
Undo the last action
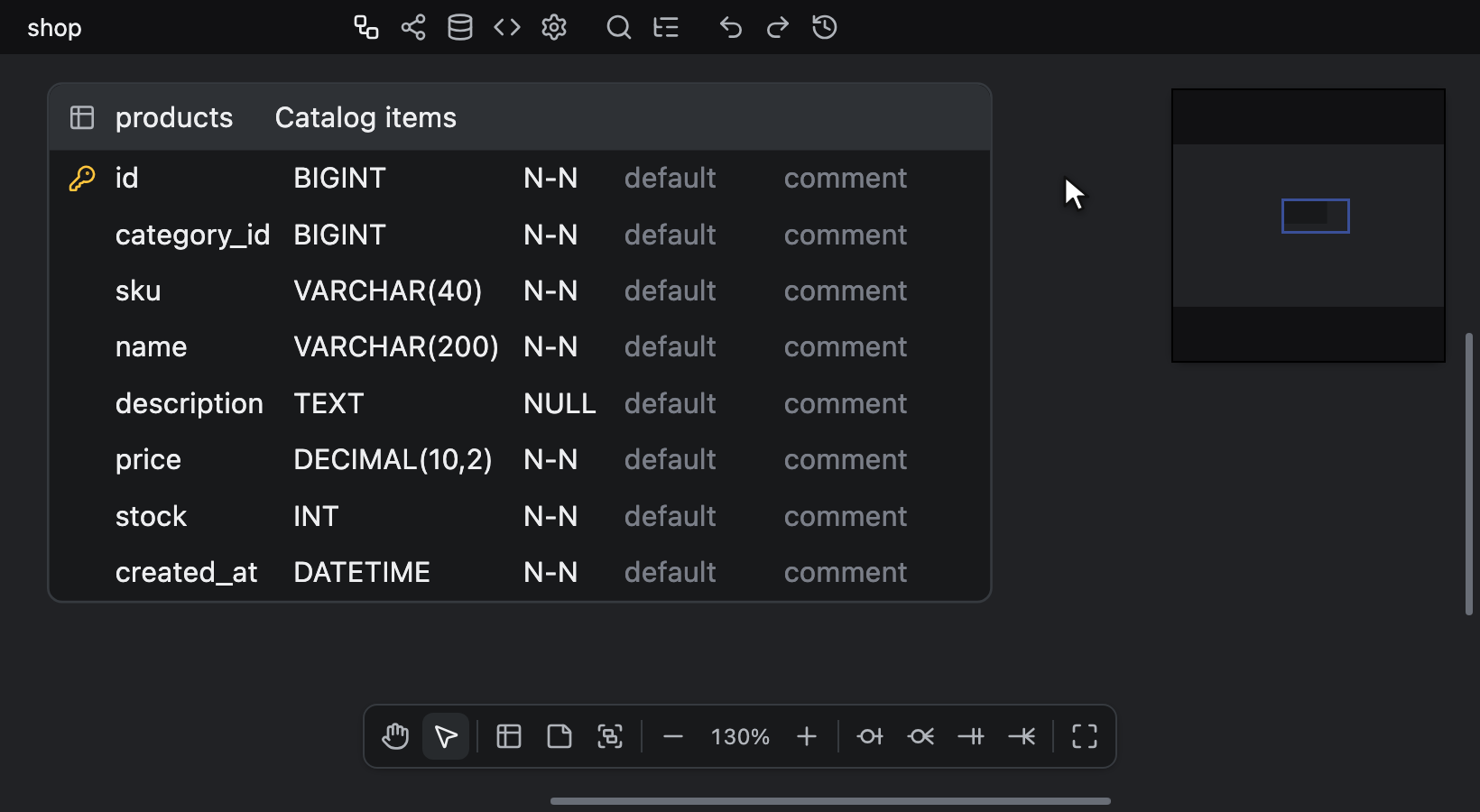pos(731,27)
